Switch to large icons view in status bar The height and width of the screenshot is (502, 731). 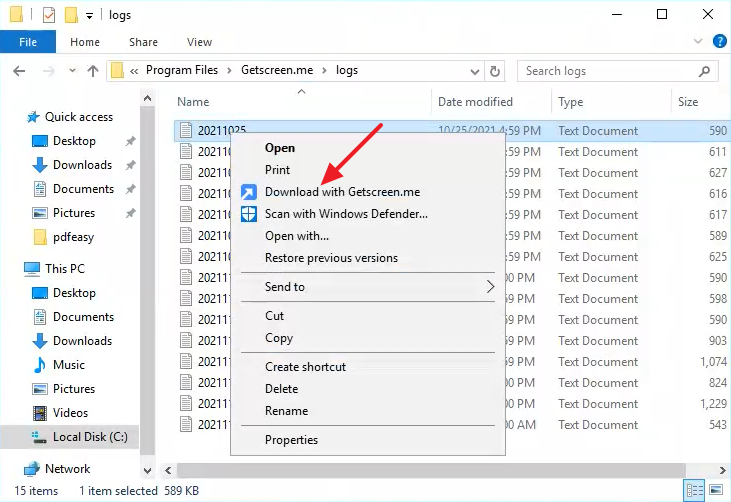(715, 491)
